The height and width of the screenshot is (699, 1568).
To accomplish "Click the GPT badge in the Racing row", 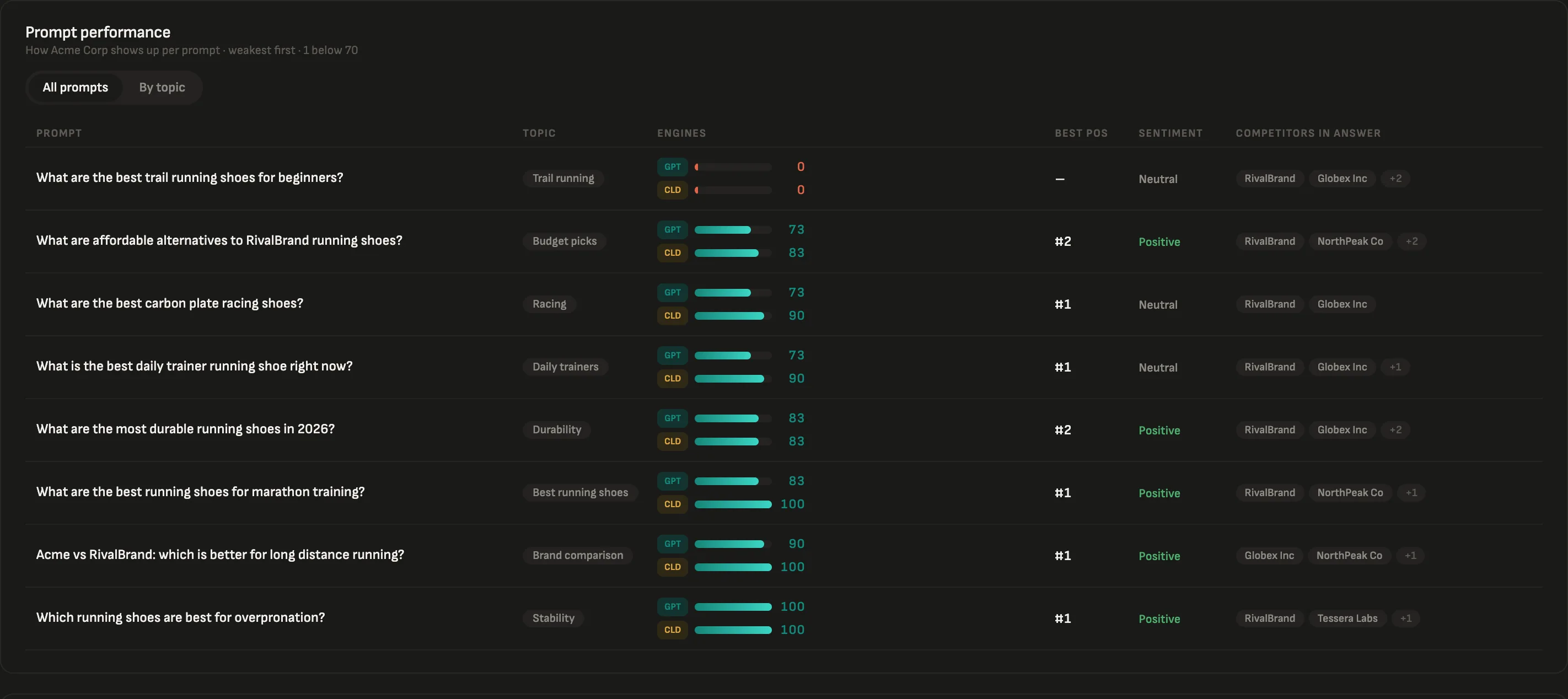I will [x=673, y=293].
